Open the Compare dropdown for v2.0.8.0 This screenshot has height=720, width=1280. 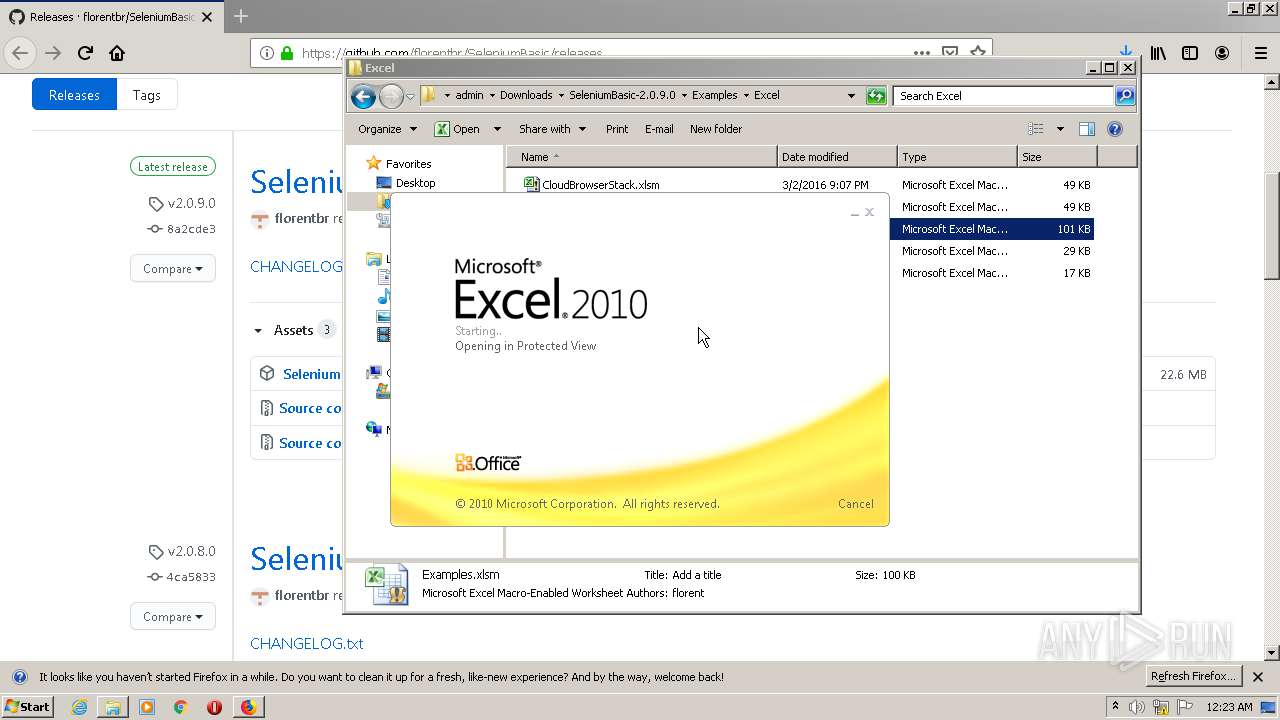click(x=173, y=617)
